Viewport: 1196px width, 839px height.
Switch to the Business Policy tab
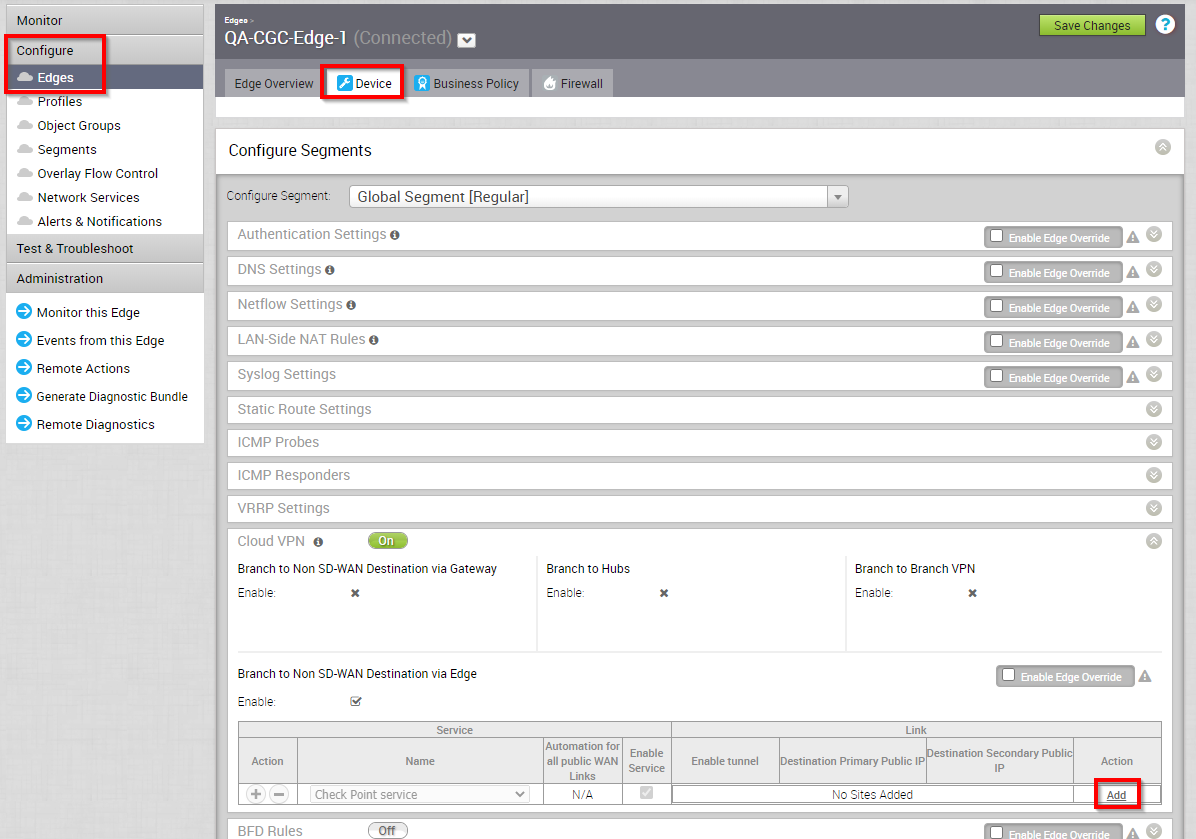point(466,83)
